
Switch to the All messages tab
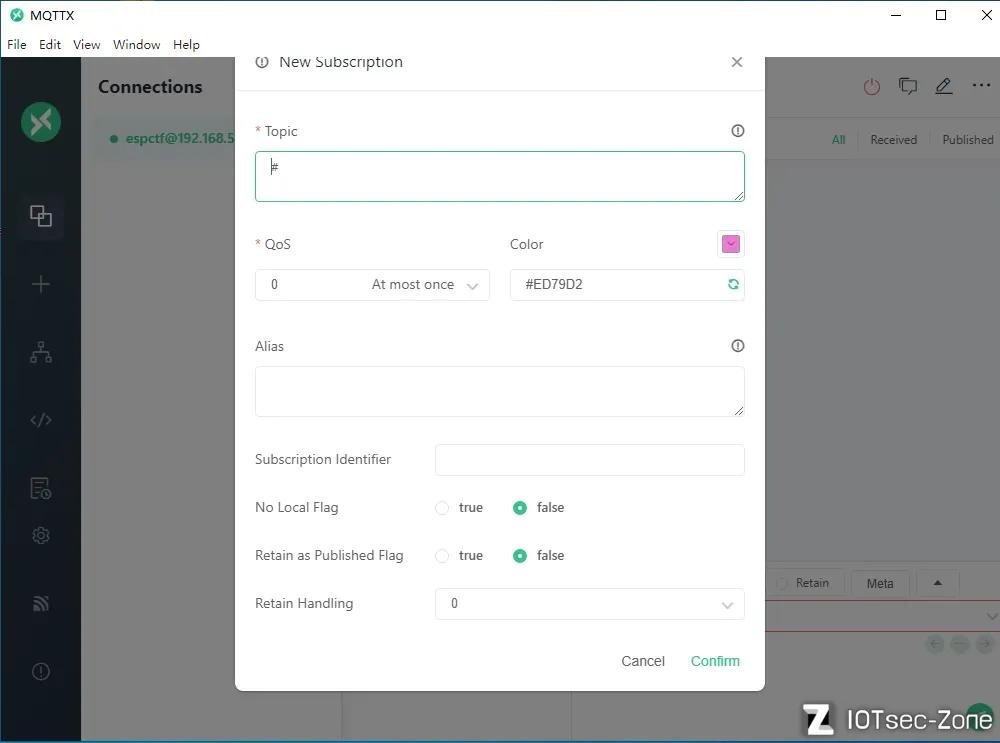(x=839, y=140)
